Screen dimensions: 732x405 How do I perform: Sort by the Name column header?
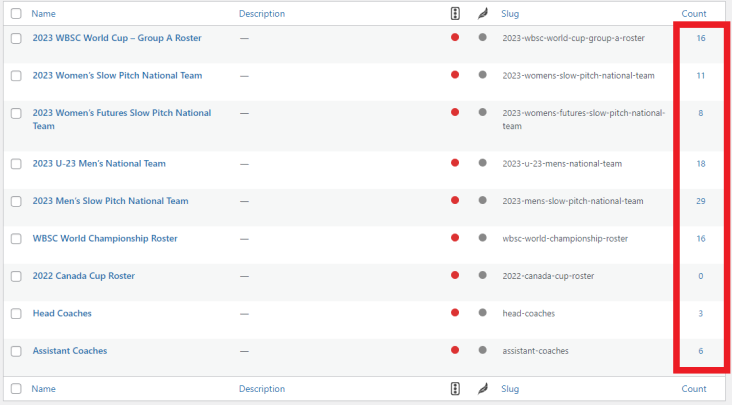[x=44, y=14]
